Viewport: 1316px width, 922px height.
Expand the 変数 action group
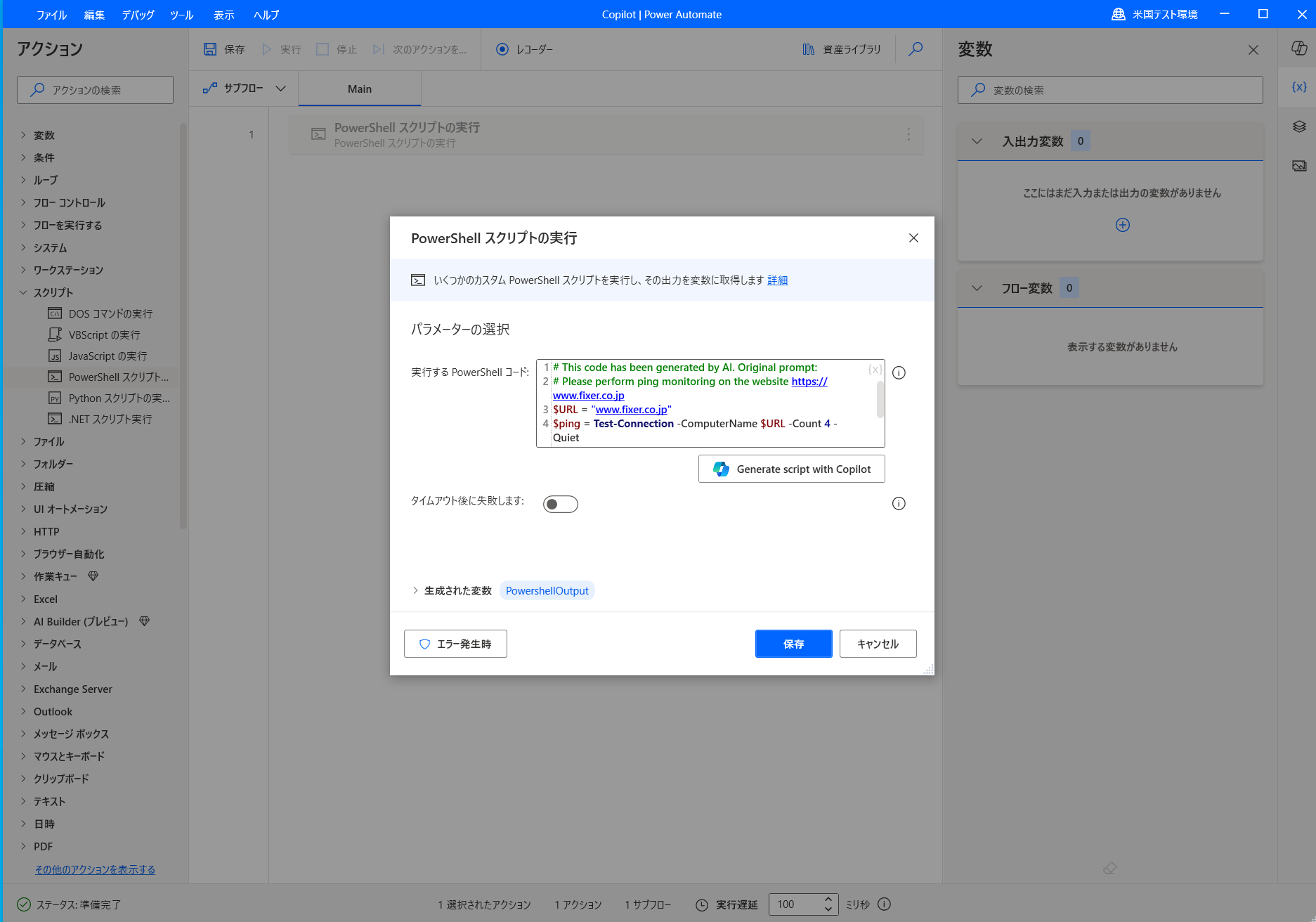coord(23,135)
